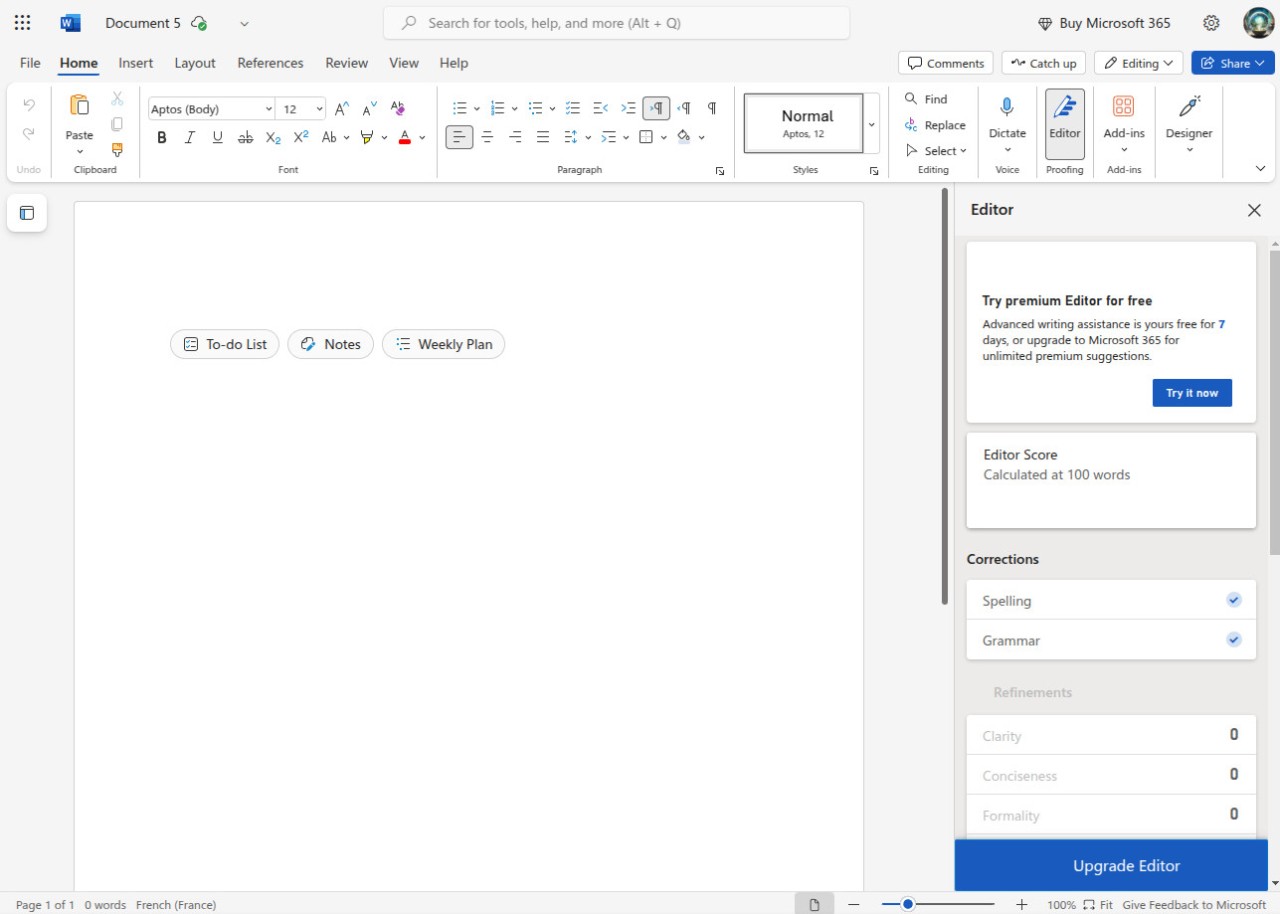Open the Designer tool

point(1189,115)
